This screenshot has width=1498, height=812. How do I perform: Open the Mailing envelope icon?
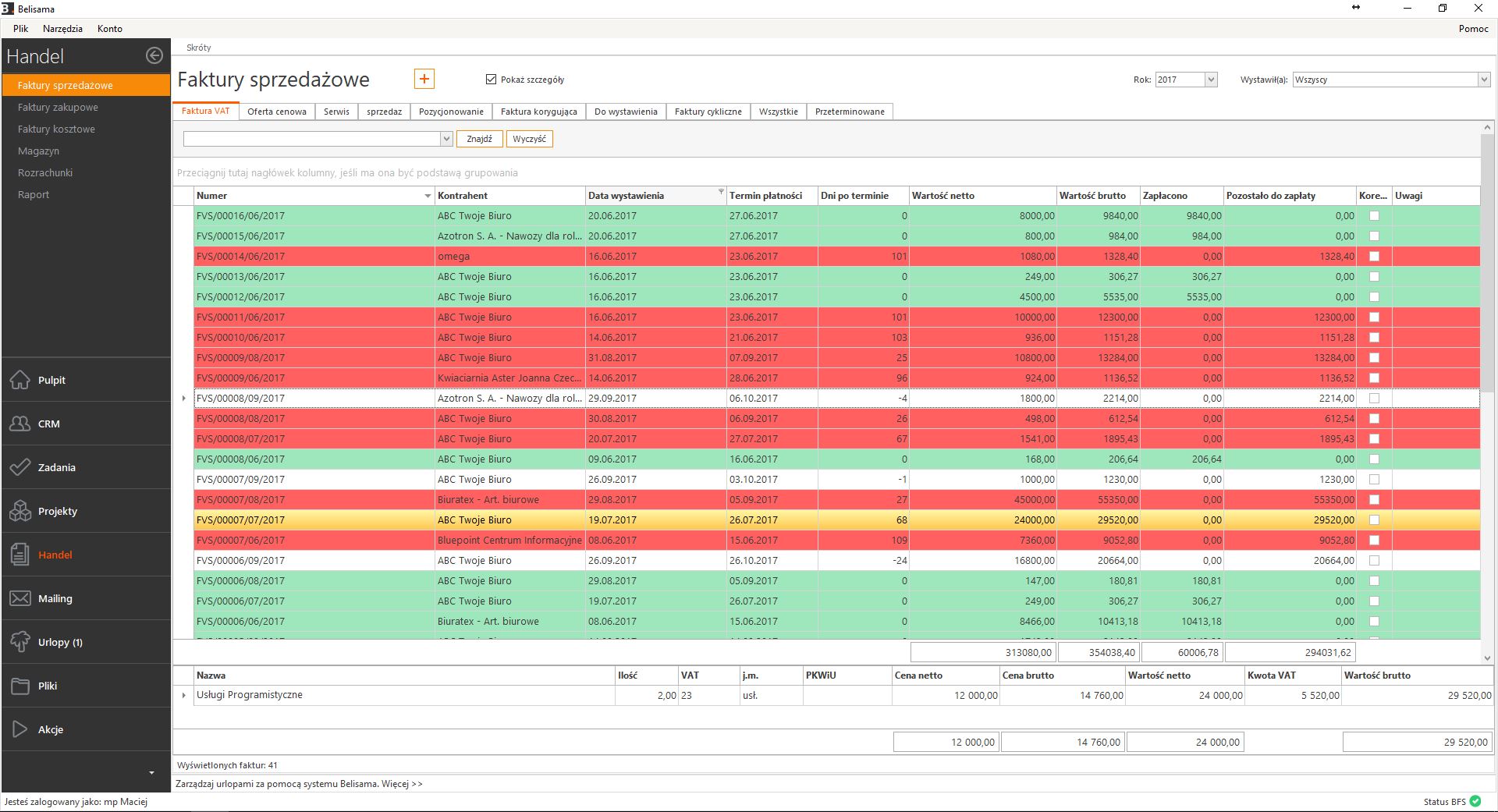pyautogui.click(x=20, y=598)
